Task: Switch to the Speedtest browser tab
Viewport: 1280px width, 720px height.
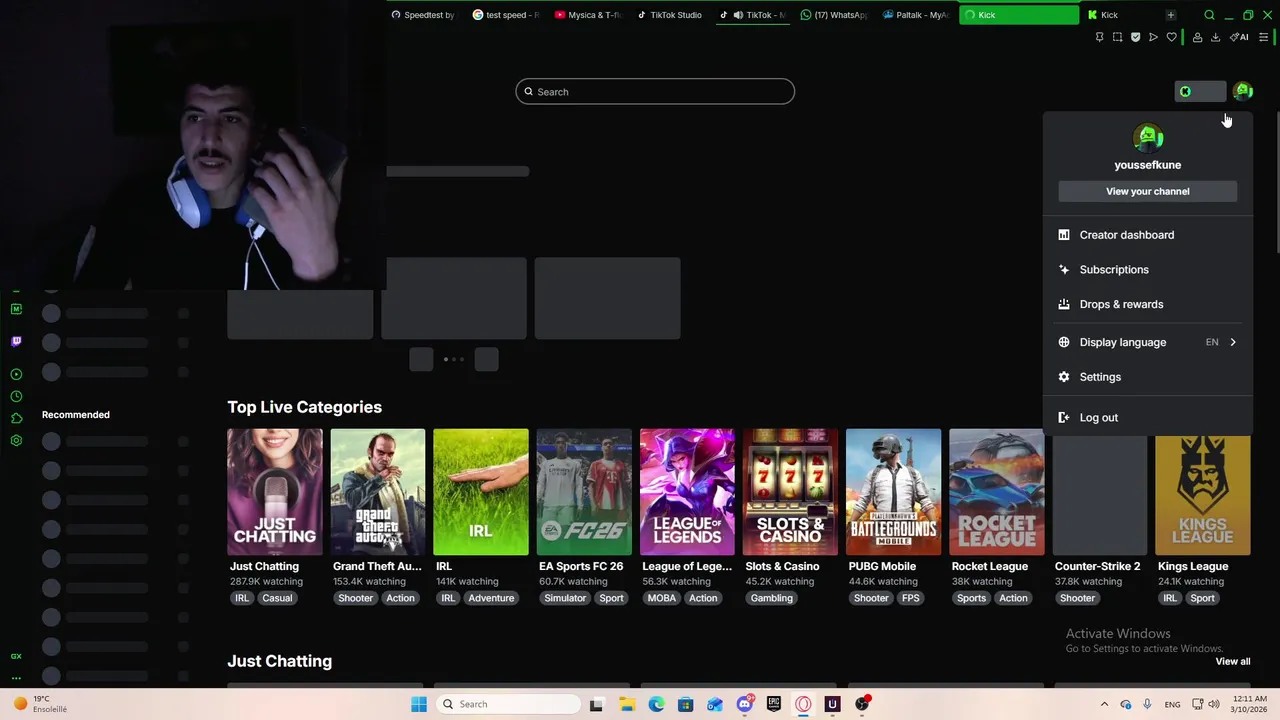Action: pyautogui.click(x=423, y=15)
